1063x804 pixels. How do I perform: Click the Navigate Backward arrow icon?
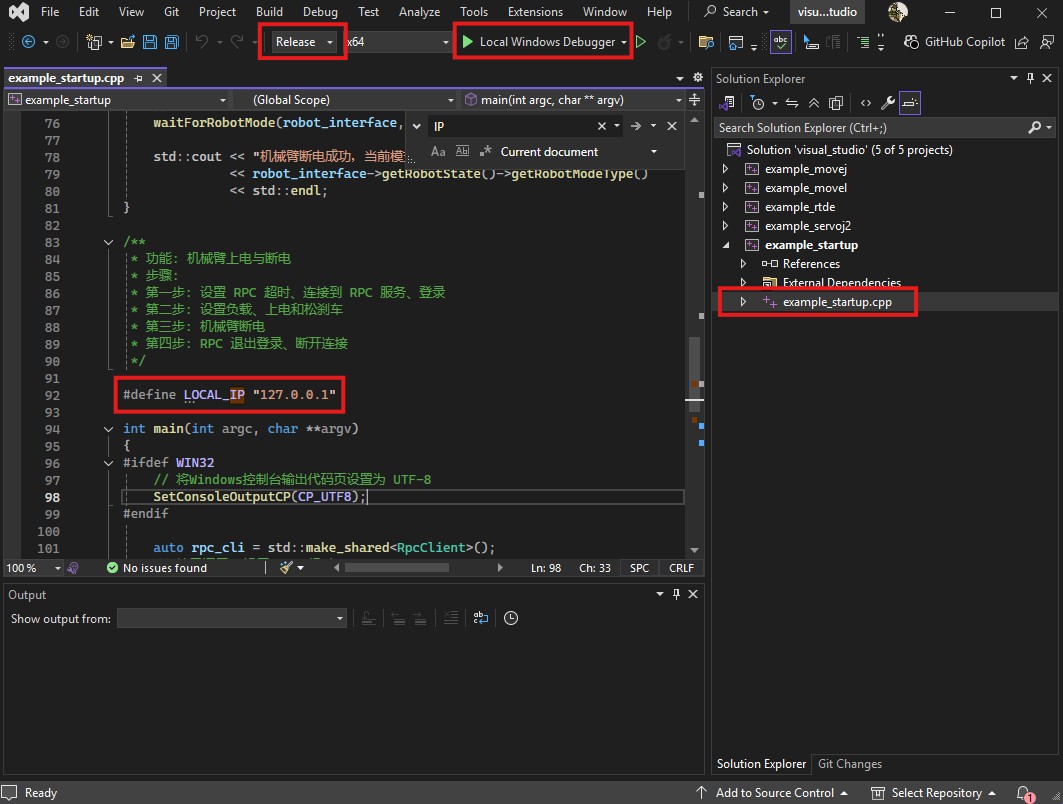tap(28, 42)
